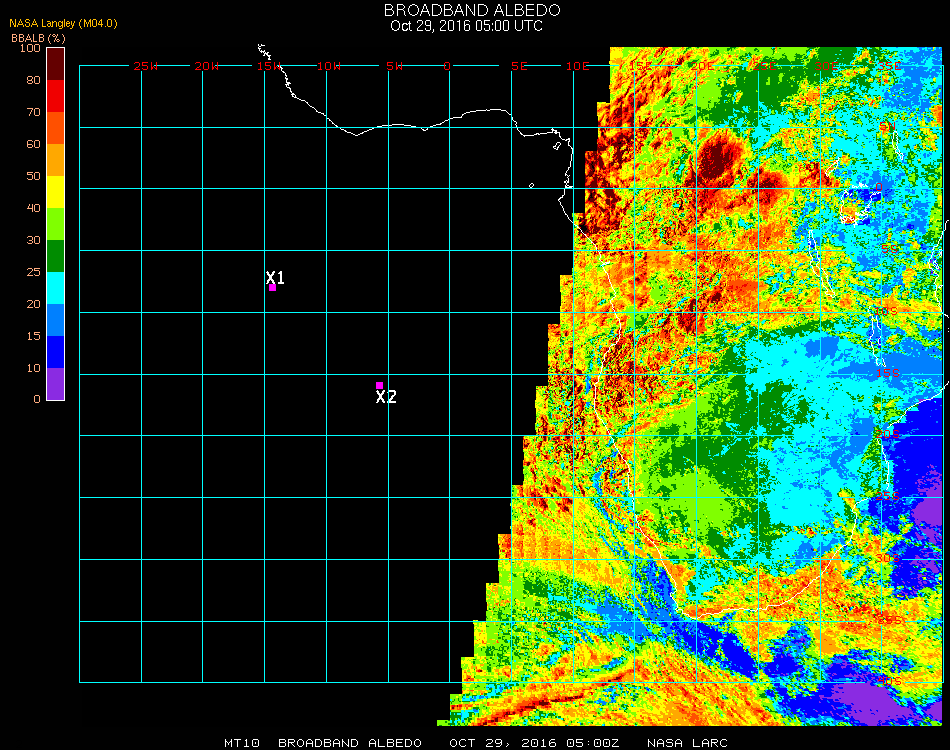
Task: Click the BBALB (%) legend heading
Action: [x=38, y=38]
